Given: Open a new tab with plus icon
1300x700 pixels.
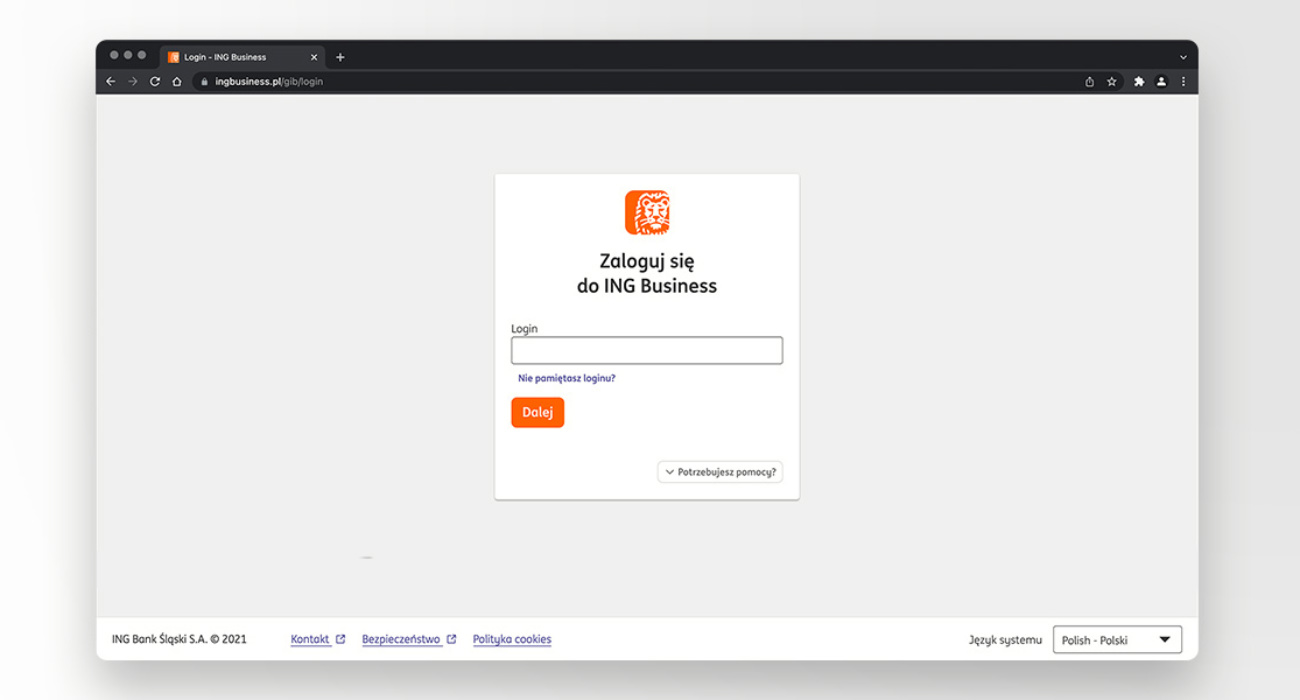Looking at the screenshot, I should click(340, 57).
